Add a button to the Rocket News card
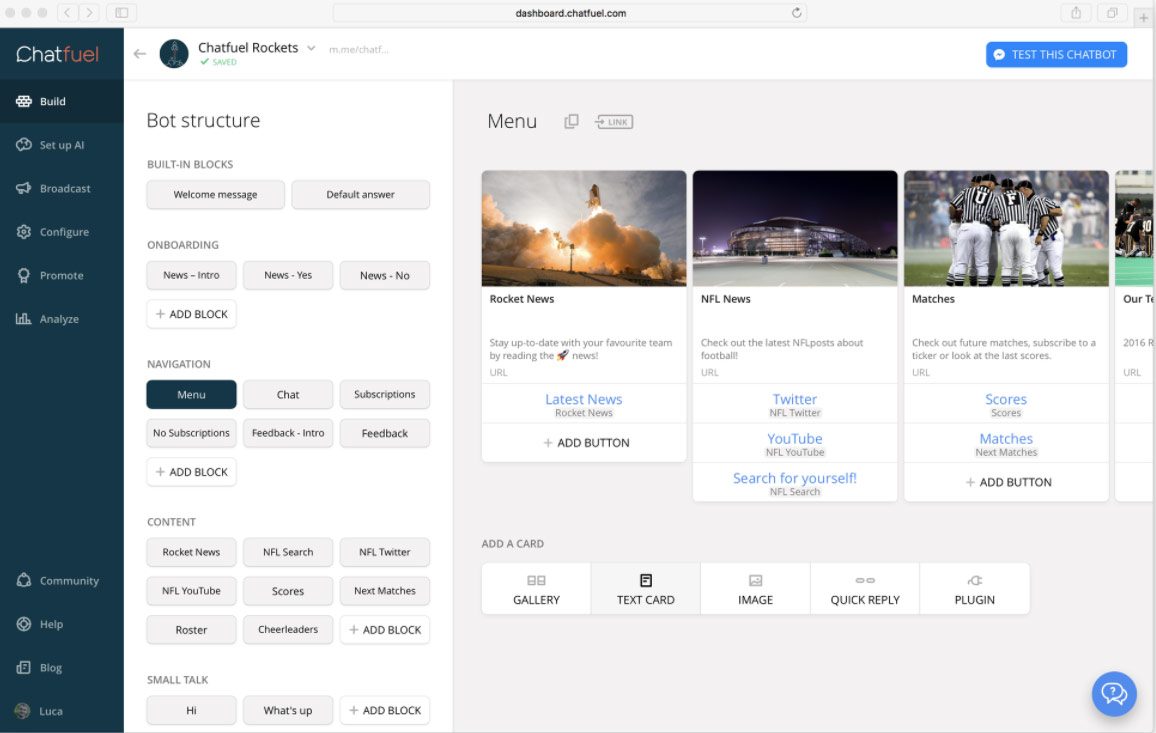 pyautogui.click(x=584, y=442)
